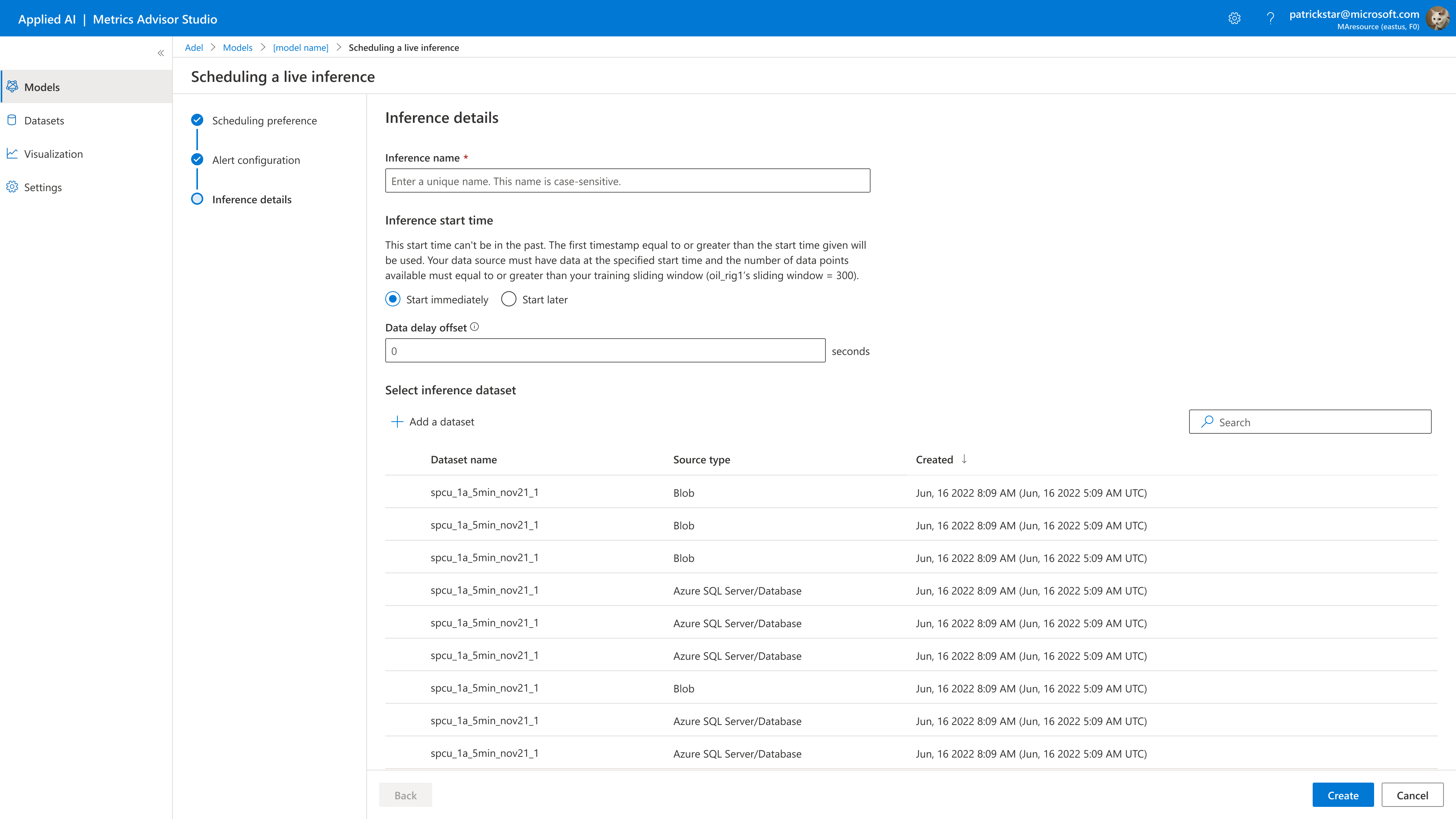This screenshot has width=1456, height=819.
Task: Open the Models breadcrumb link
Action: tap(237, 47)
